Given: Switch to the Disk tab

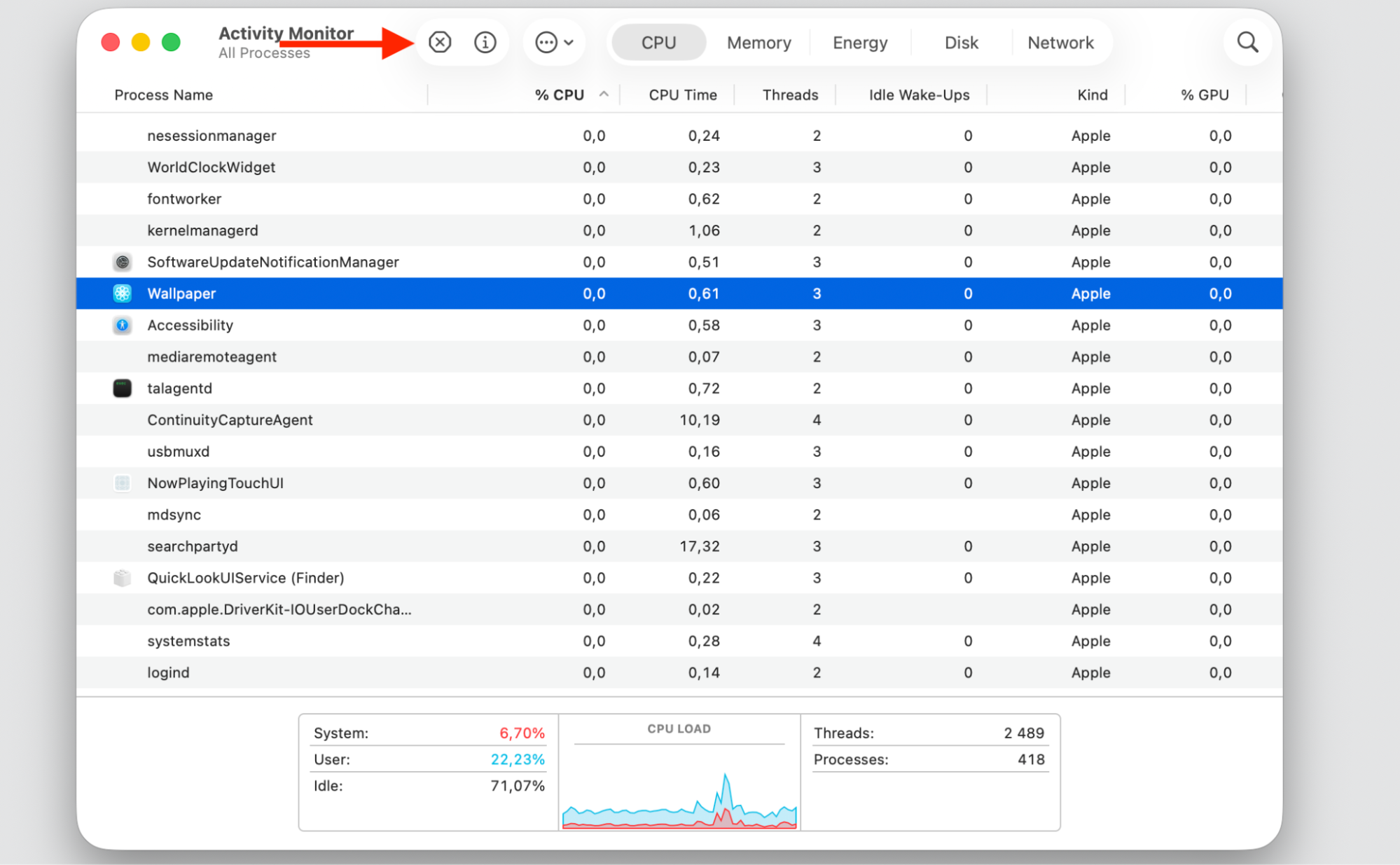Looking at the screenshot, I should (x=961, y=43).
